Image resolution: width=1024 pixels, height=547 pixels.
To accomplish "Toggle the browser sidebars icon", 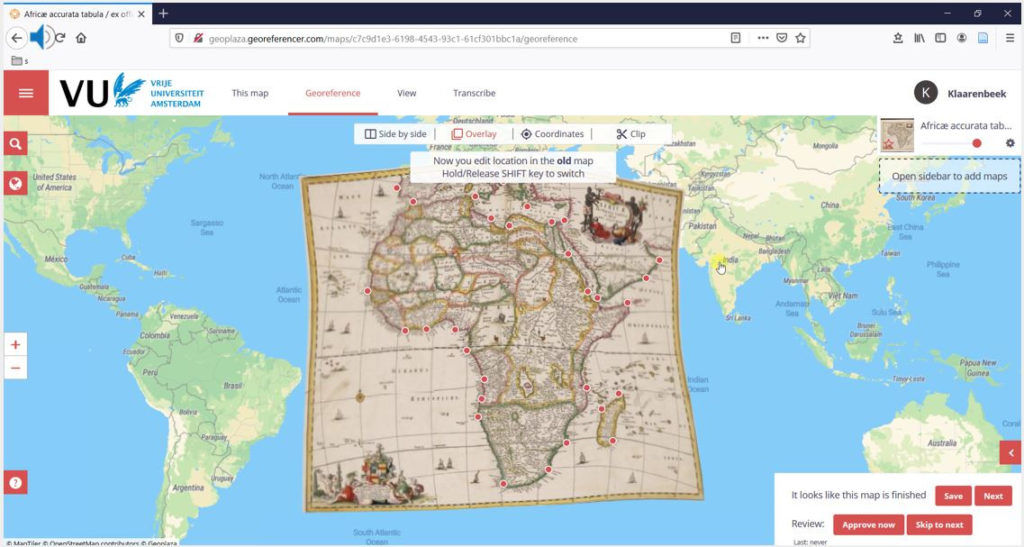I will (940, 38).
